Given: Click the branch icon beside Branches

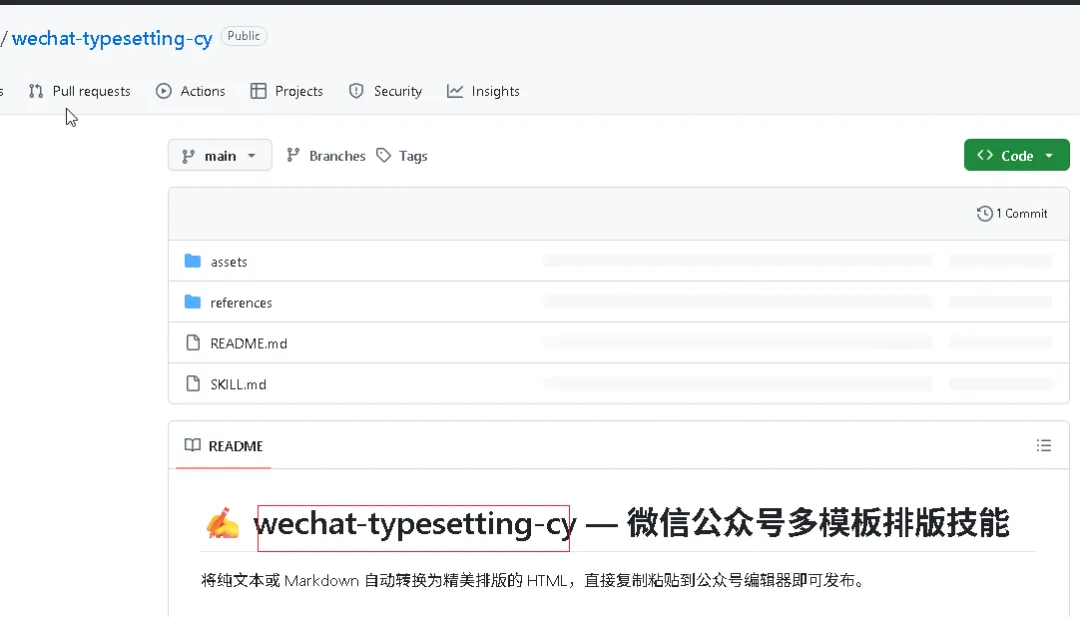Looking at the screenshot, I should [293, 156].
